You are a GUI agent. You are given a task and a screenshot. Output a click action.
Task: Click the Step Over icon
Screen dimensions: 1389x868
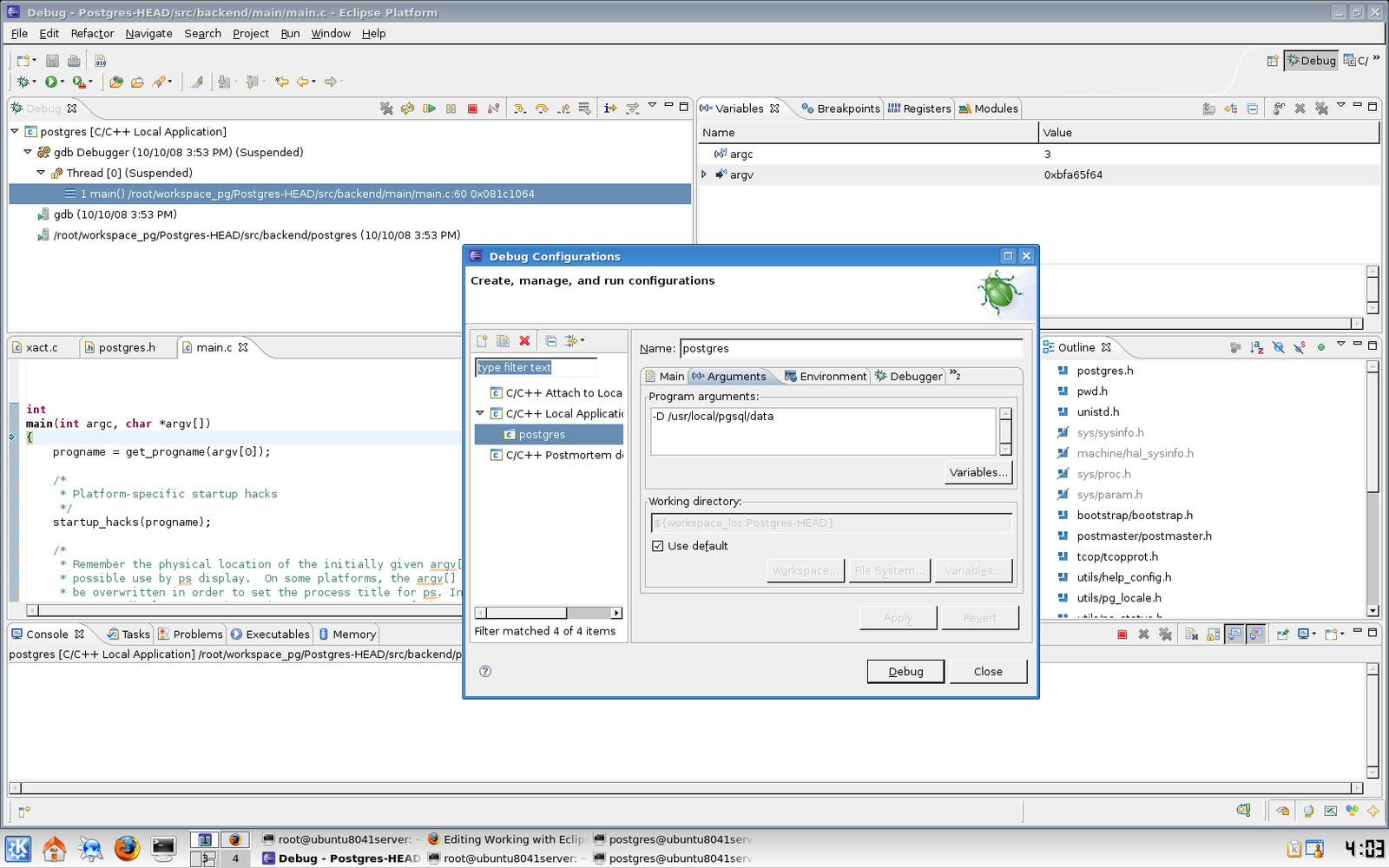542,108
